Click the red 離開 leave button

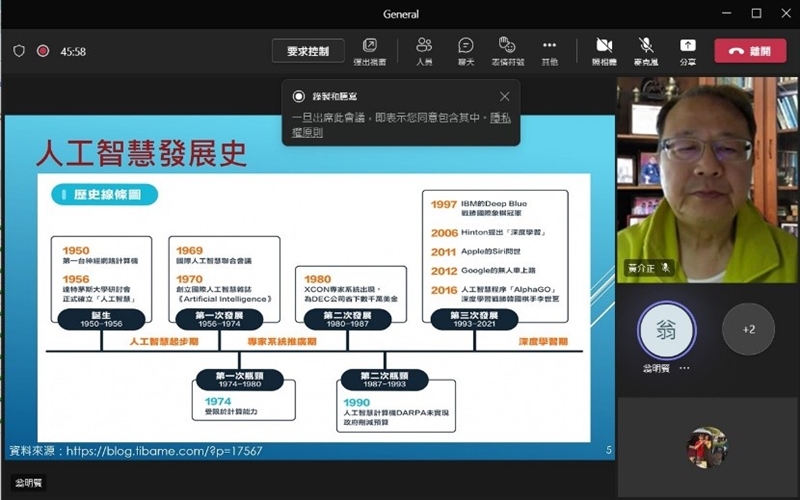[x=749, y=51]
